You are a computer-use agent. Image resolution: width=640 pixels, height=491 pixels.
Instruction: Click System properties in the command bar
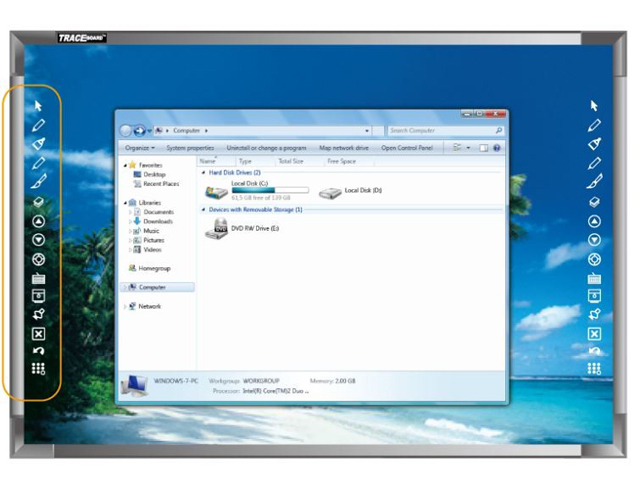190,148
